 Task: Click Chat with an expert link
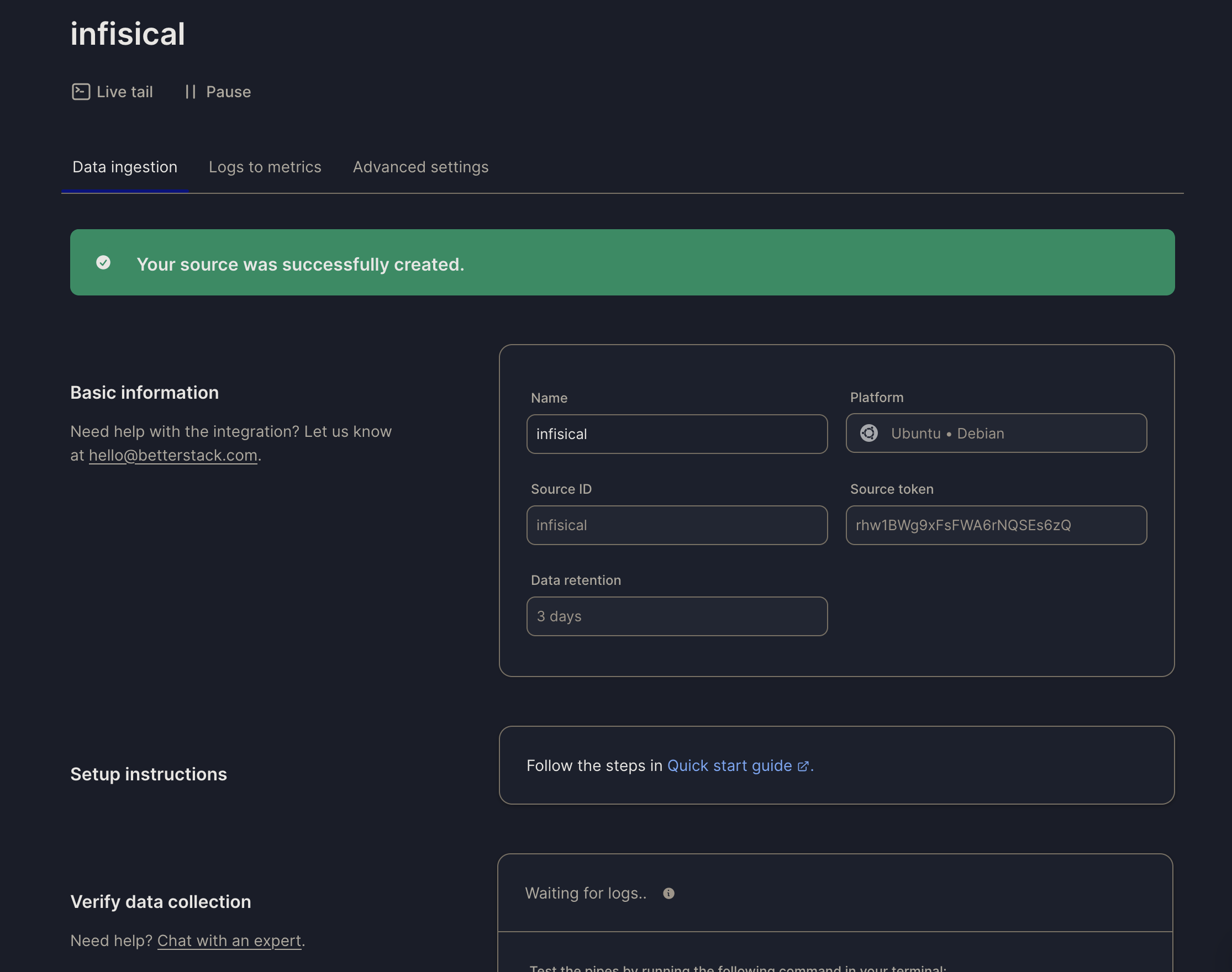(x=229, y=941)
